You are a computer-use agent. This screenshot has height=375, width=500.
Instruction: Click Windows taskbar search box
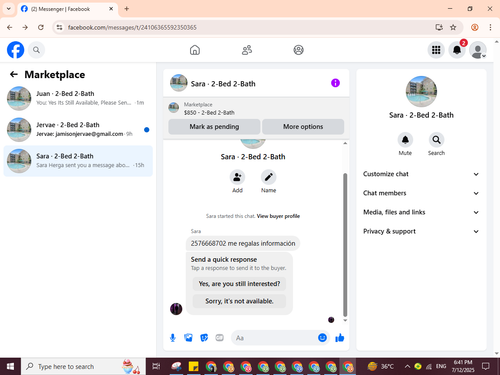pyautogui.click(x=83, y=367)
